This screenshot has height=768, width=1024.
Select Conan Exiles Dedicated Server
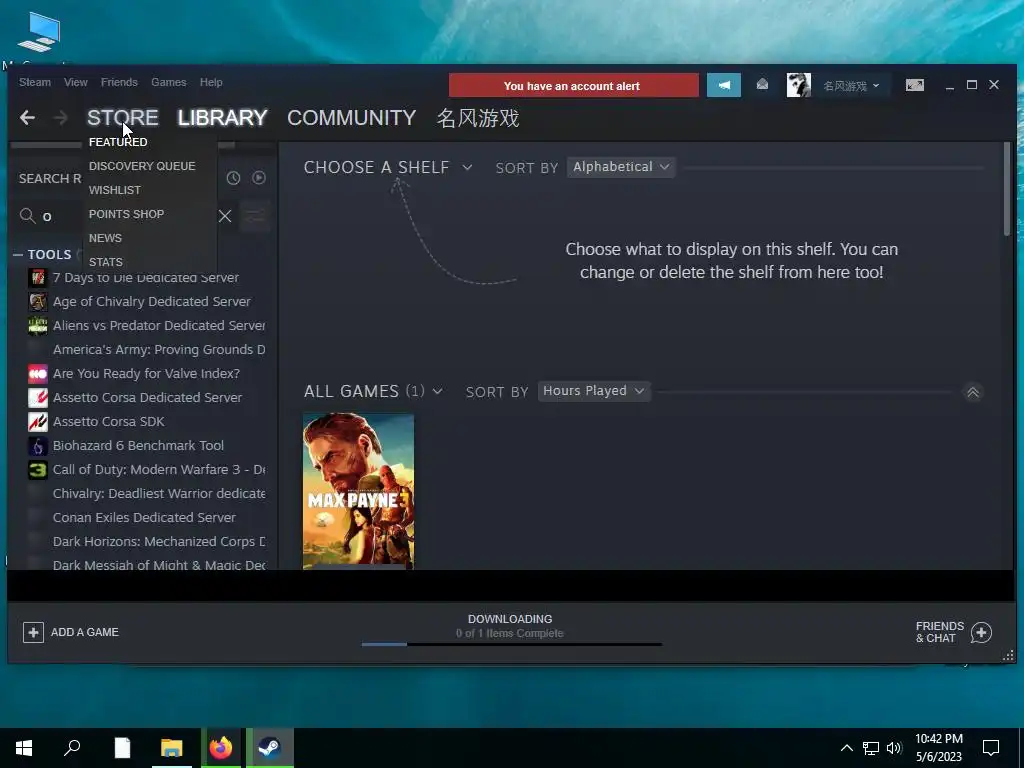(146, 517)
